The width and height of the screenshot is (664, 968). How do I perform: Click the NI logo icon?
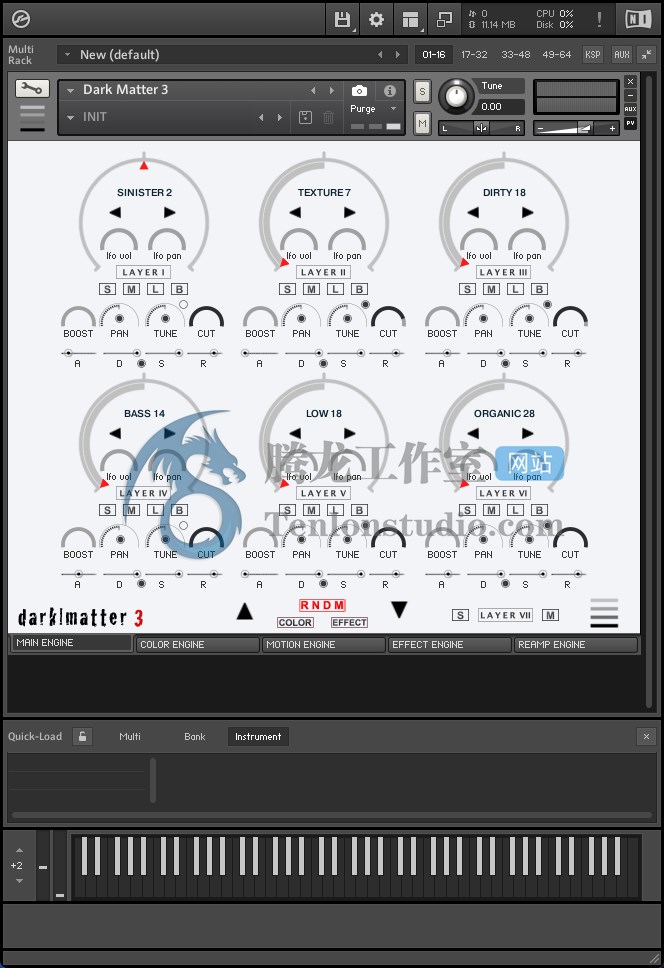pos(638,20)
